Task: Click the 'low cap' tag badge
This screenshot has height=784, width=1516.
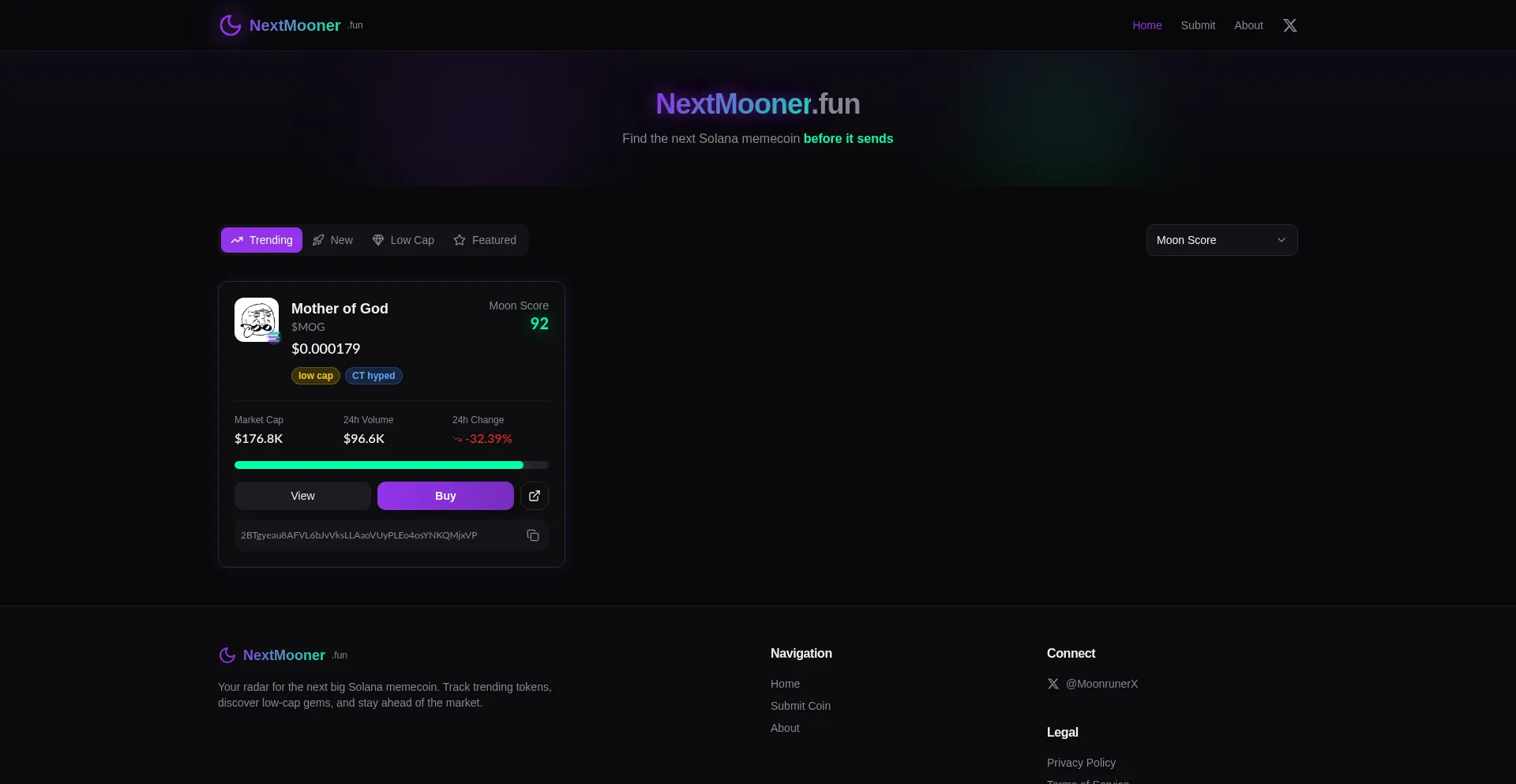Action: (316, 376)
